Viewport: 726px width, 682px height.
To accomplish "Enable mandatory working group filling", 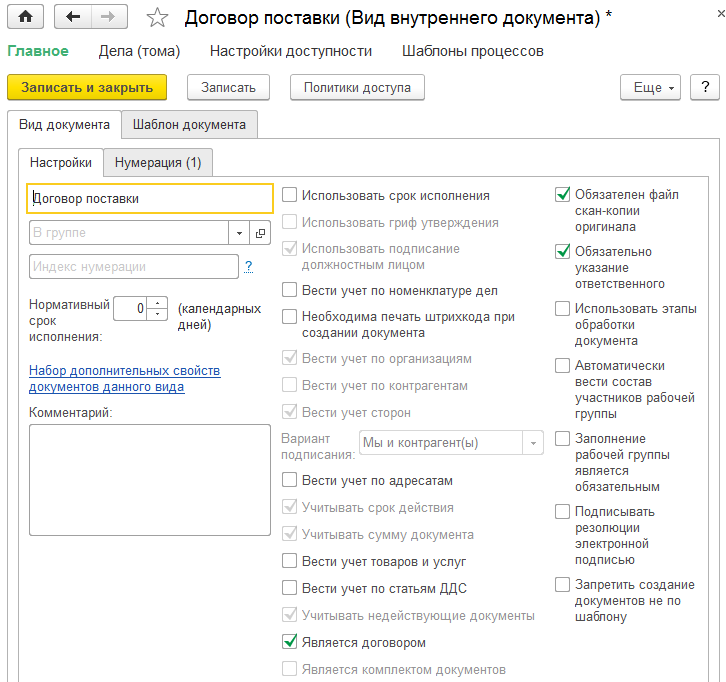I will coord(563,438).
